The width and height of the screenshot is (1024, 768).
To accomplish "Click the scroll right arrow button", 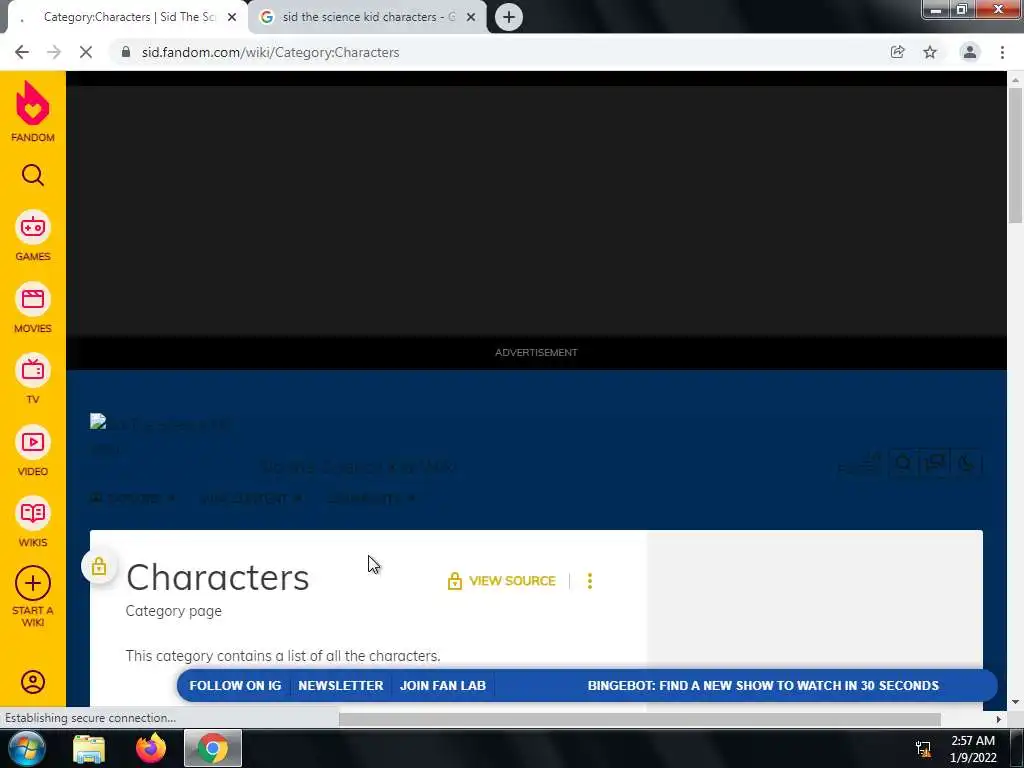I will [x=999, y=719].
